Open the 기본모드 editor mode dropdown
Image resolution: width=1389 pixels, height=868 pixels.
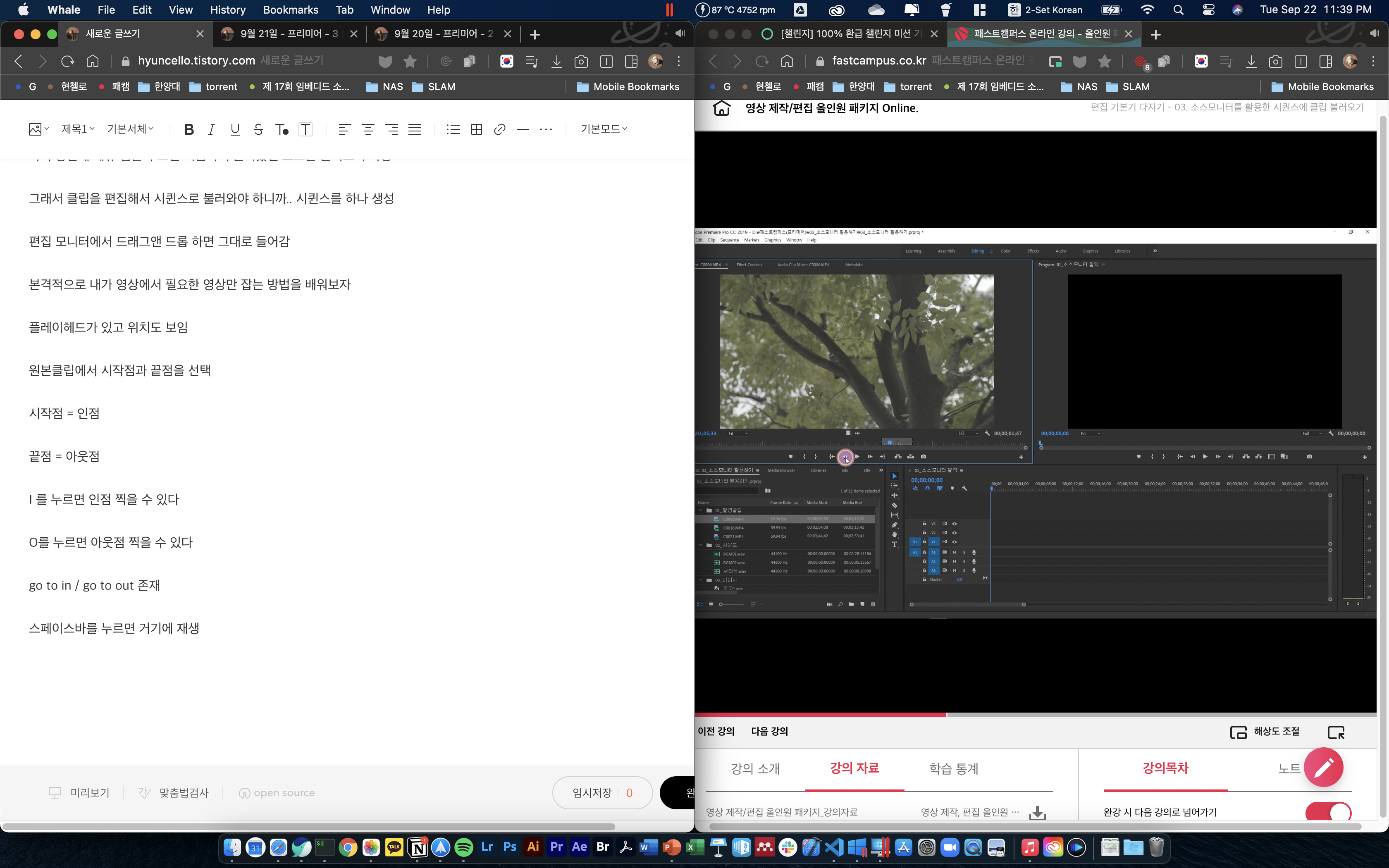click(603, 129)
